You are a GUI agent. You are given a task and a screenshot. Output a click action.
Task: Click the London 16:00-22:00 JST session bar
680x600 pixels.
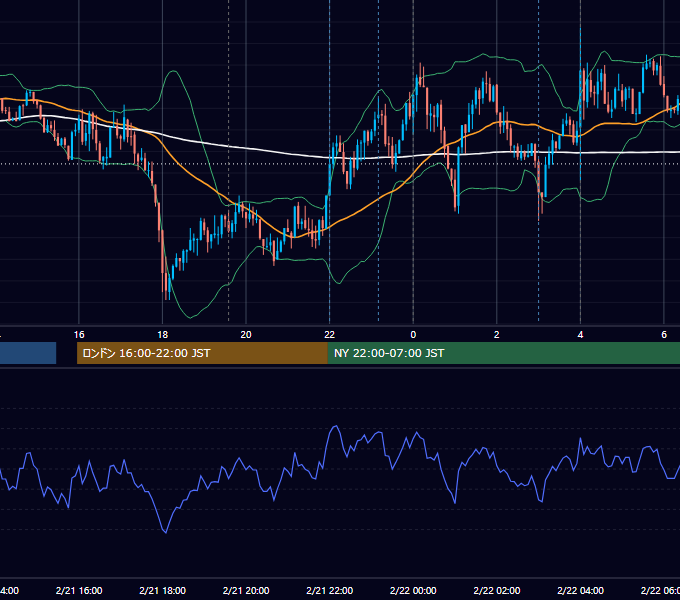point(202,353)
